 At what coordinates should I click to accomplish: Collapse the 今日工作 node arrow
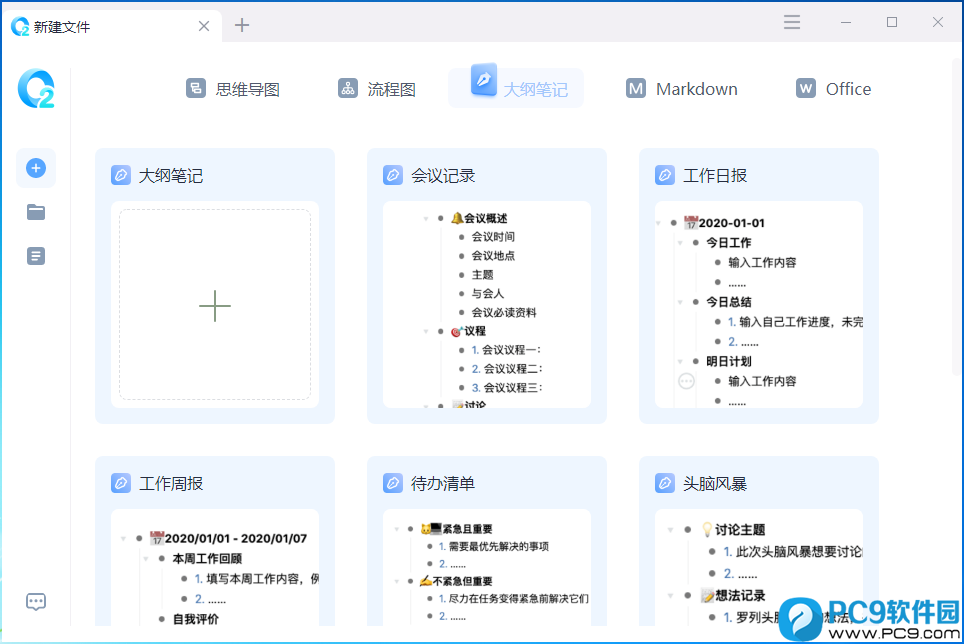click(x=680, y=243)
